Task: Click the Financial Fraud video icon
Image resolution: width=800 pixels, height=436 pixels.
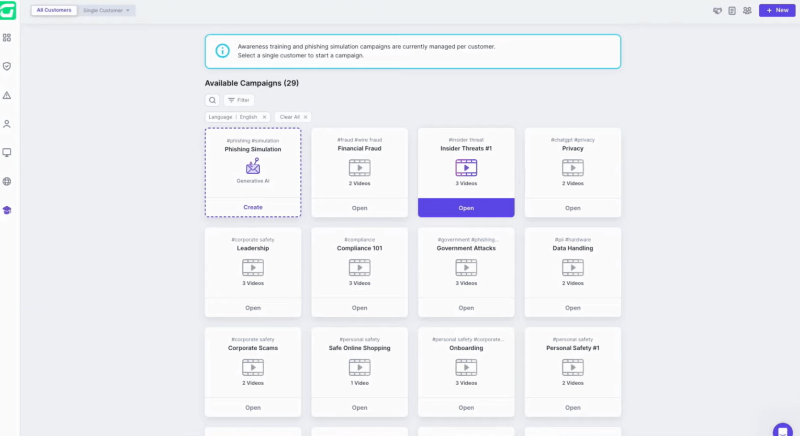Action: [360, 168]
